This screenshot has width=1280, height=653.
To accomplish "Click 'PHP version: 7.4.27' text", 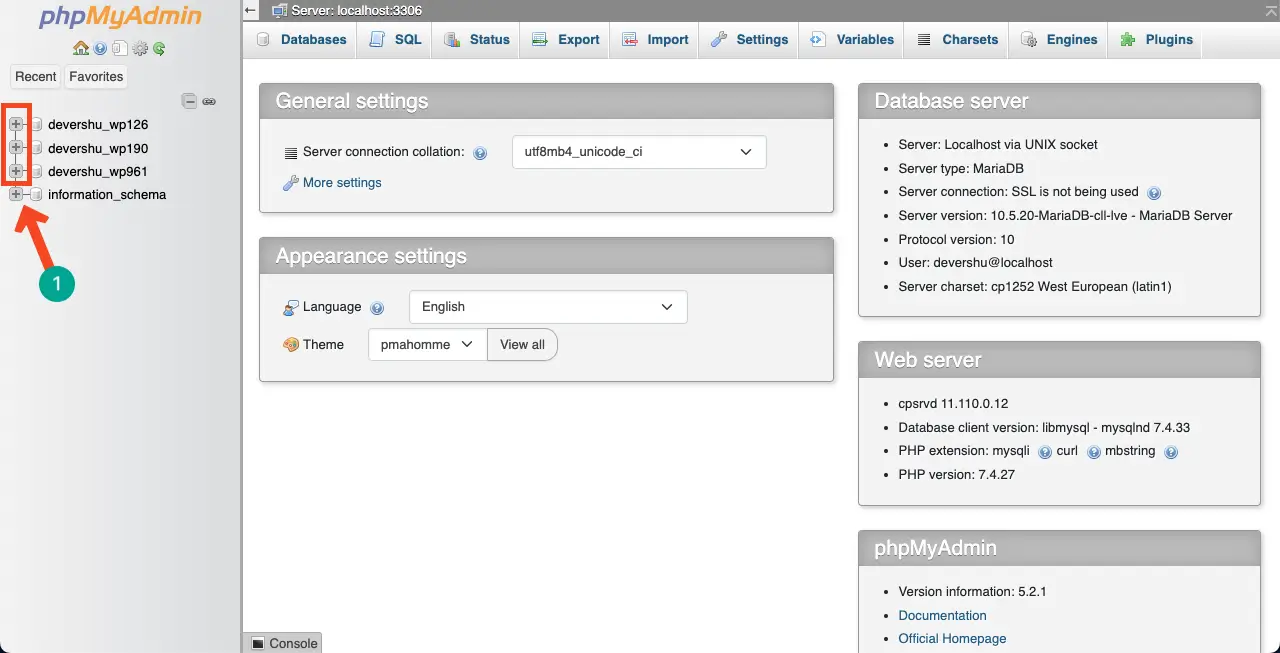I will click(x=956, y=474).
